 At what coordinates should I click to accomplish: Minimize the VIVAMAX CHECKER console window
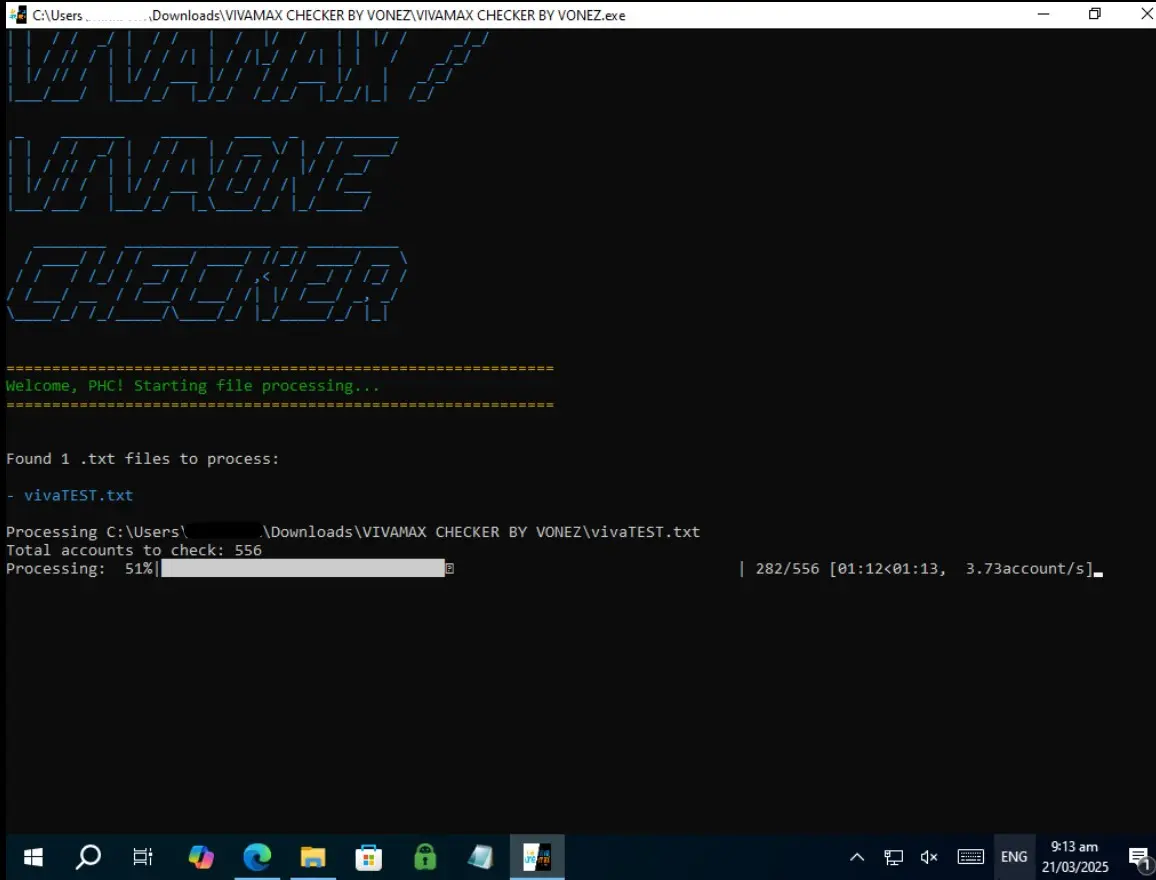click(1043, 14)
